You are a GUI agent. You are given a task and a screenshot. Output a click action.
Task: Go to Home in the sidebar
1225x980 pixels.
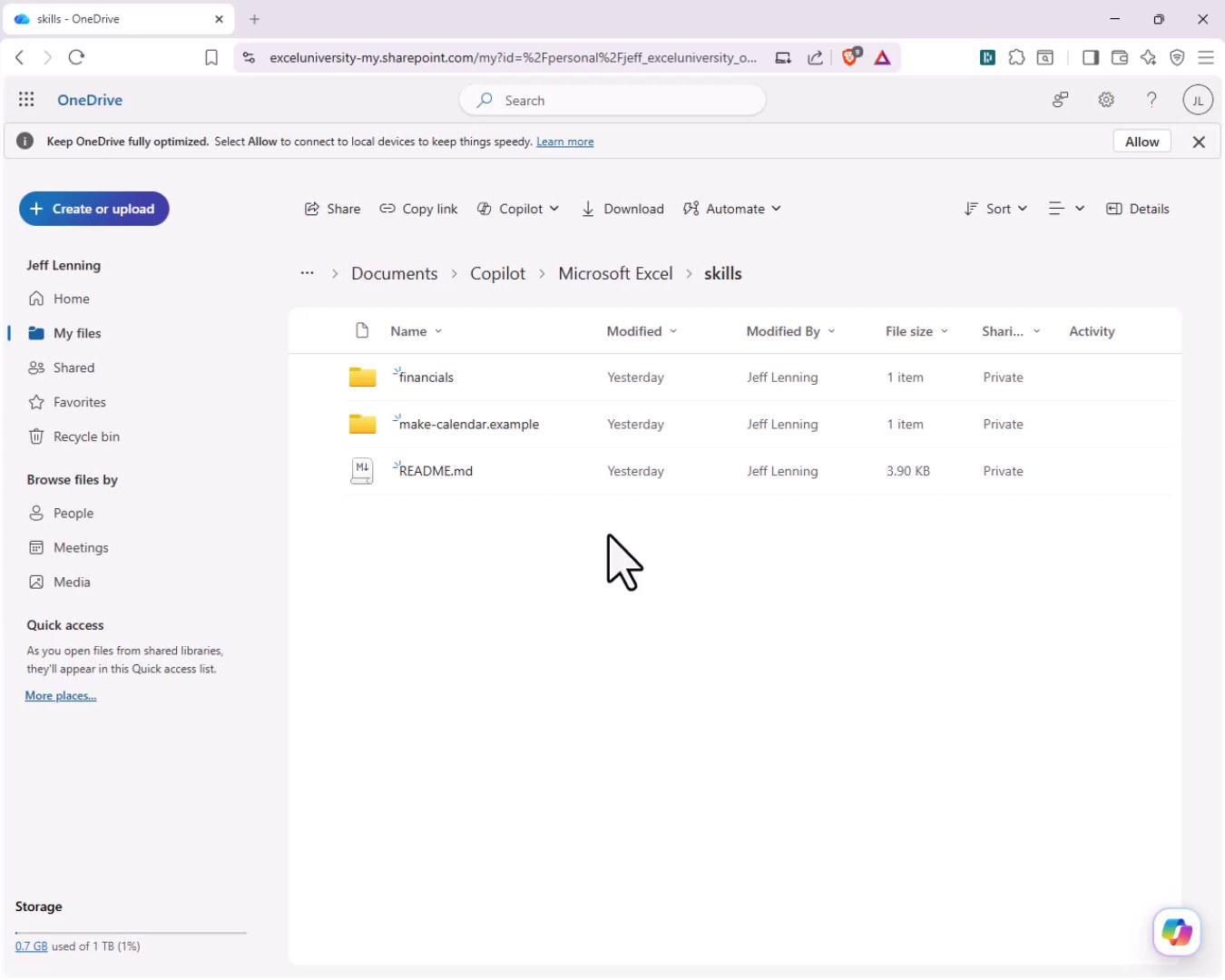(x=59, y=299)
